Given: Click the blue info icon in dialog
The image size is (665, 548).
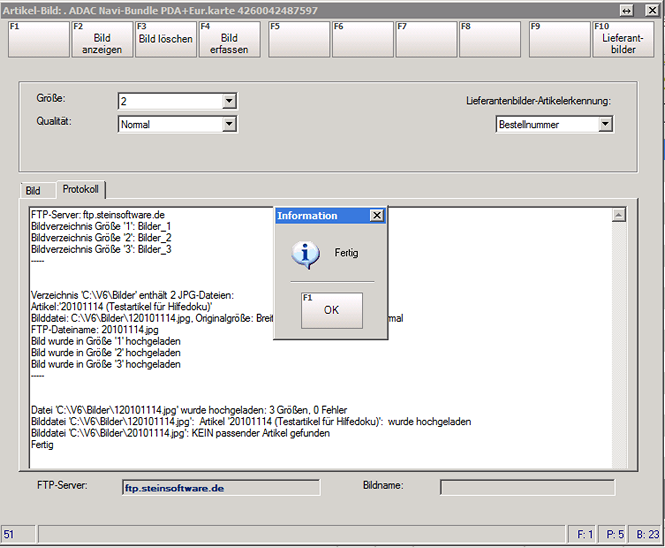Looking at the screenshot, I should 304,254.
